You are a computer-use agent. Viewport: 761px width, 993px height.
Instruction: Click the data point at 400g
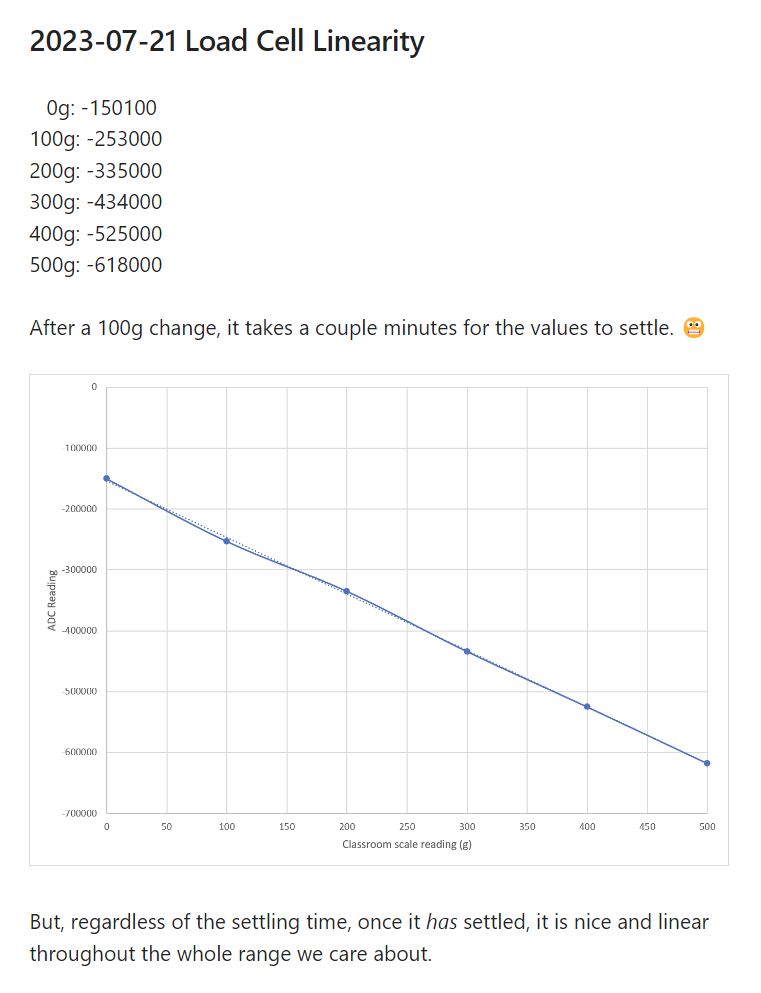(587, 707)
